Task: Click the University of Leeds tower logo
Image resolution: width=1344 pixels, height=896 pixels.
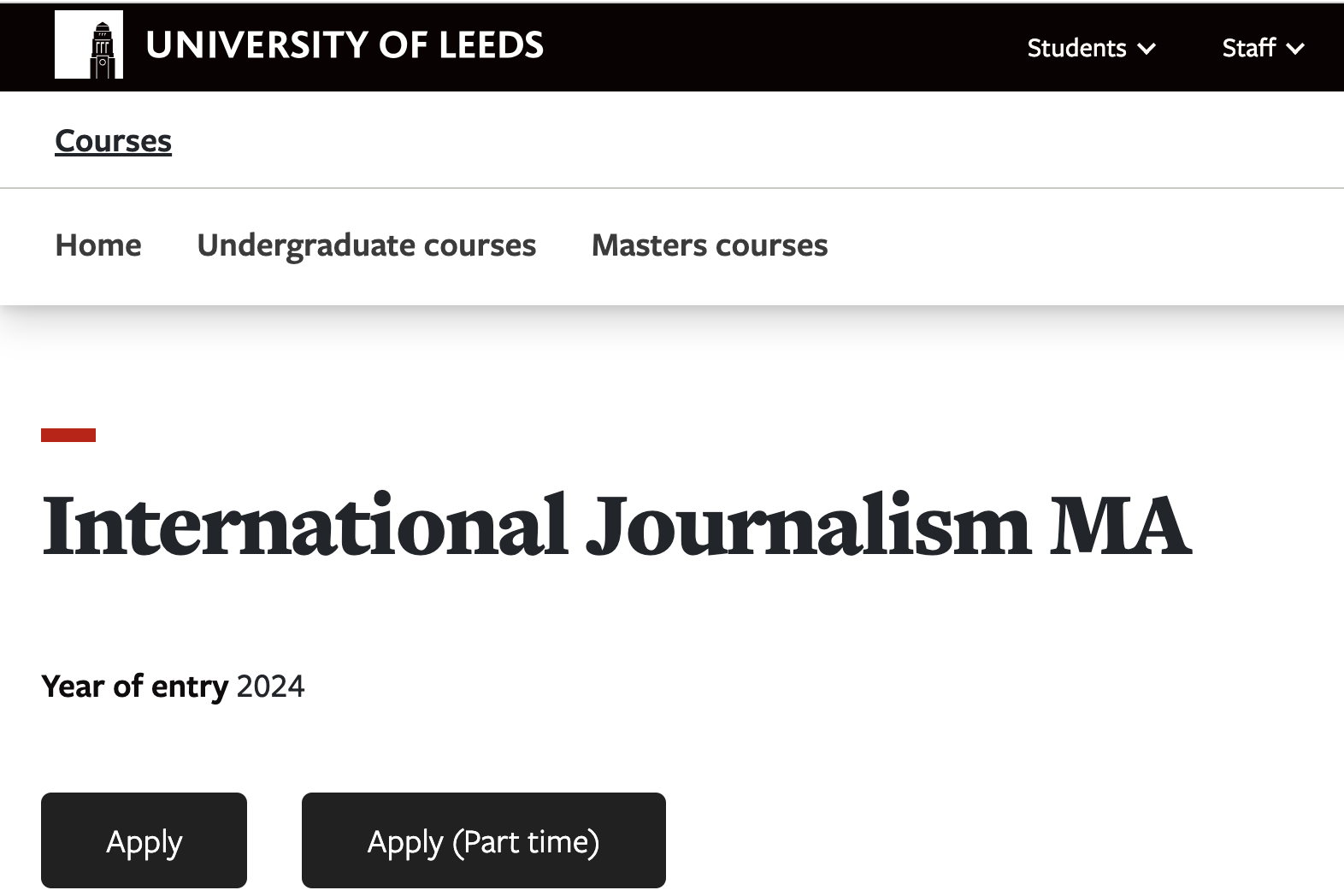Action: tap(89, 44)
